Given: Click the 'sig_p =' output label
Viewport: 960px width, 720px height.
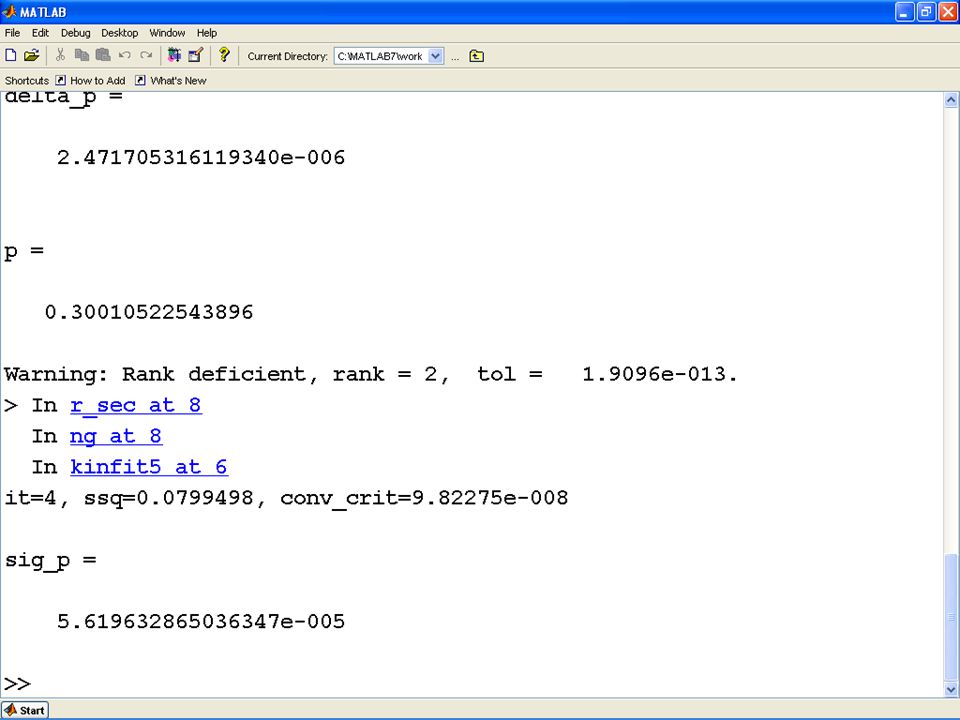Looking at the screenshot, I should [50, 561].
